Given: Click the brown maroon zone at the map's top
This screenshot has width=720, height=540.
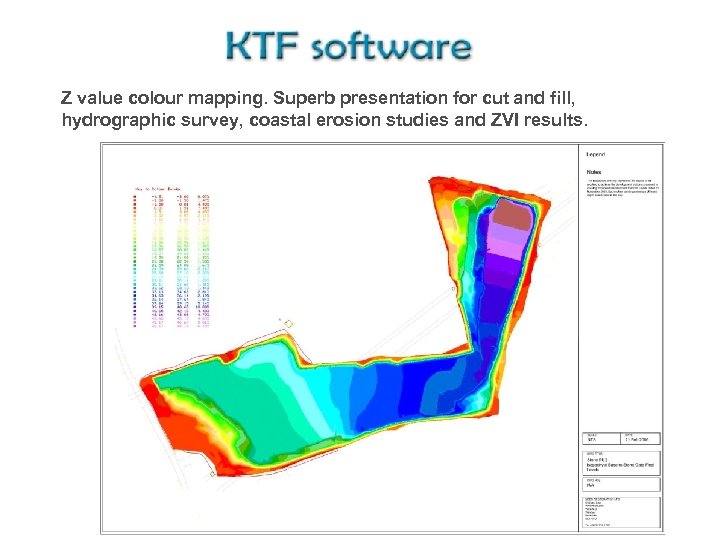Looking at the screenshot, I should (512, 212).
